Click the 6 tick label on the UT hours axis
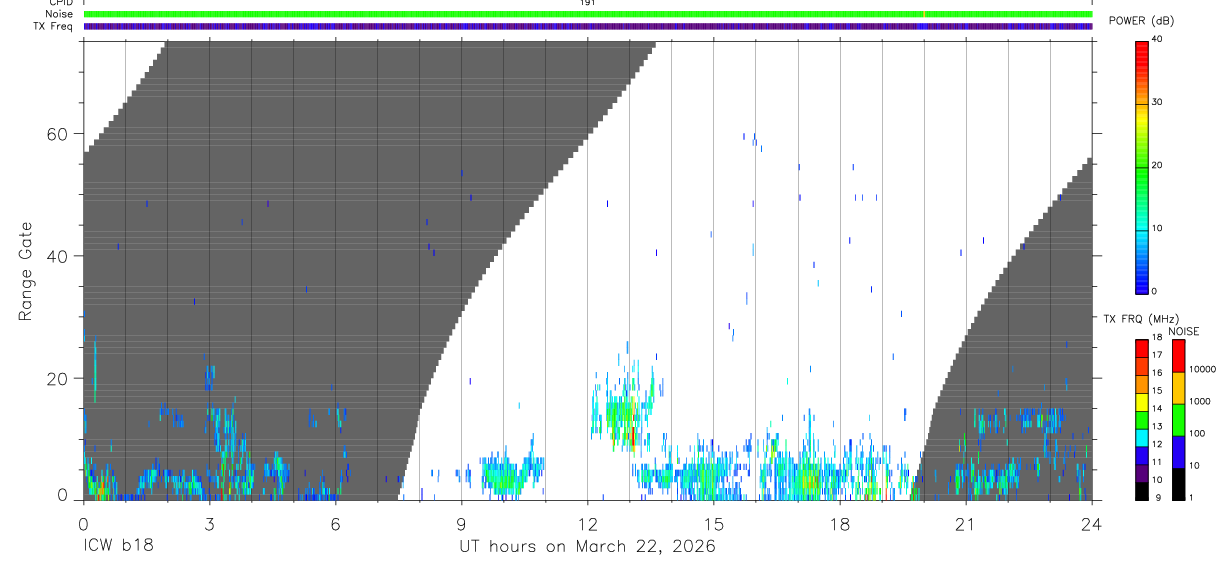The width and height of the screenshot is (1228, 567). point(335,523)
